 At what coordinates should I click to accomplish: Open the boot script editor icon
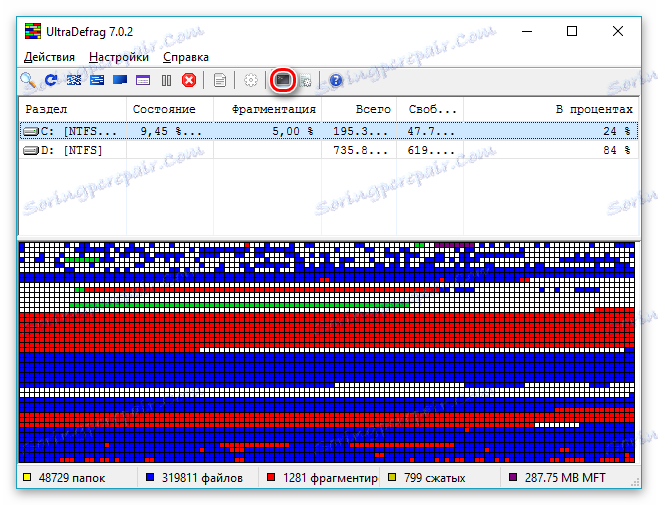click(x=306, y=81)
